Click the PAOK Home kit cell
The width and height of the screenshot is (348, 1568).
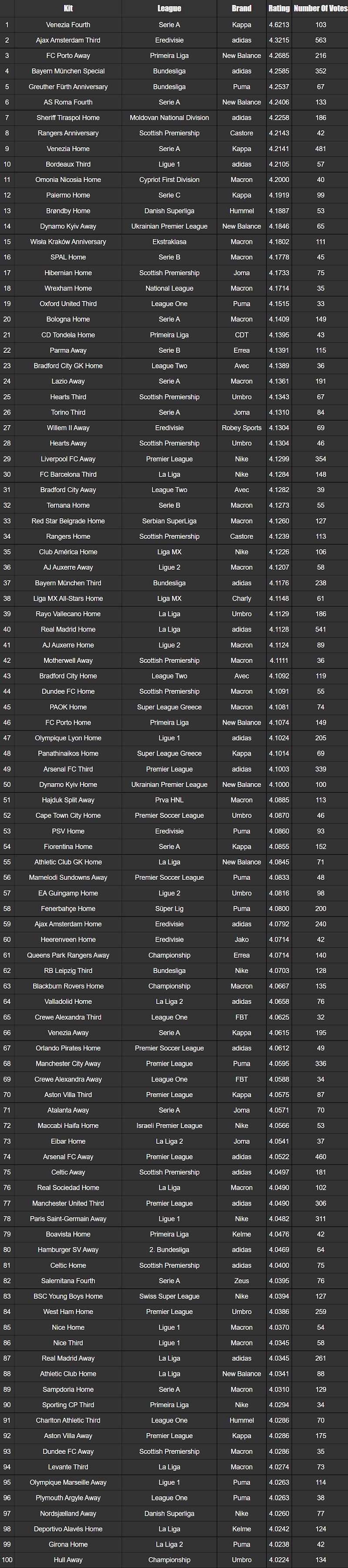click(x=68, y=707)
